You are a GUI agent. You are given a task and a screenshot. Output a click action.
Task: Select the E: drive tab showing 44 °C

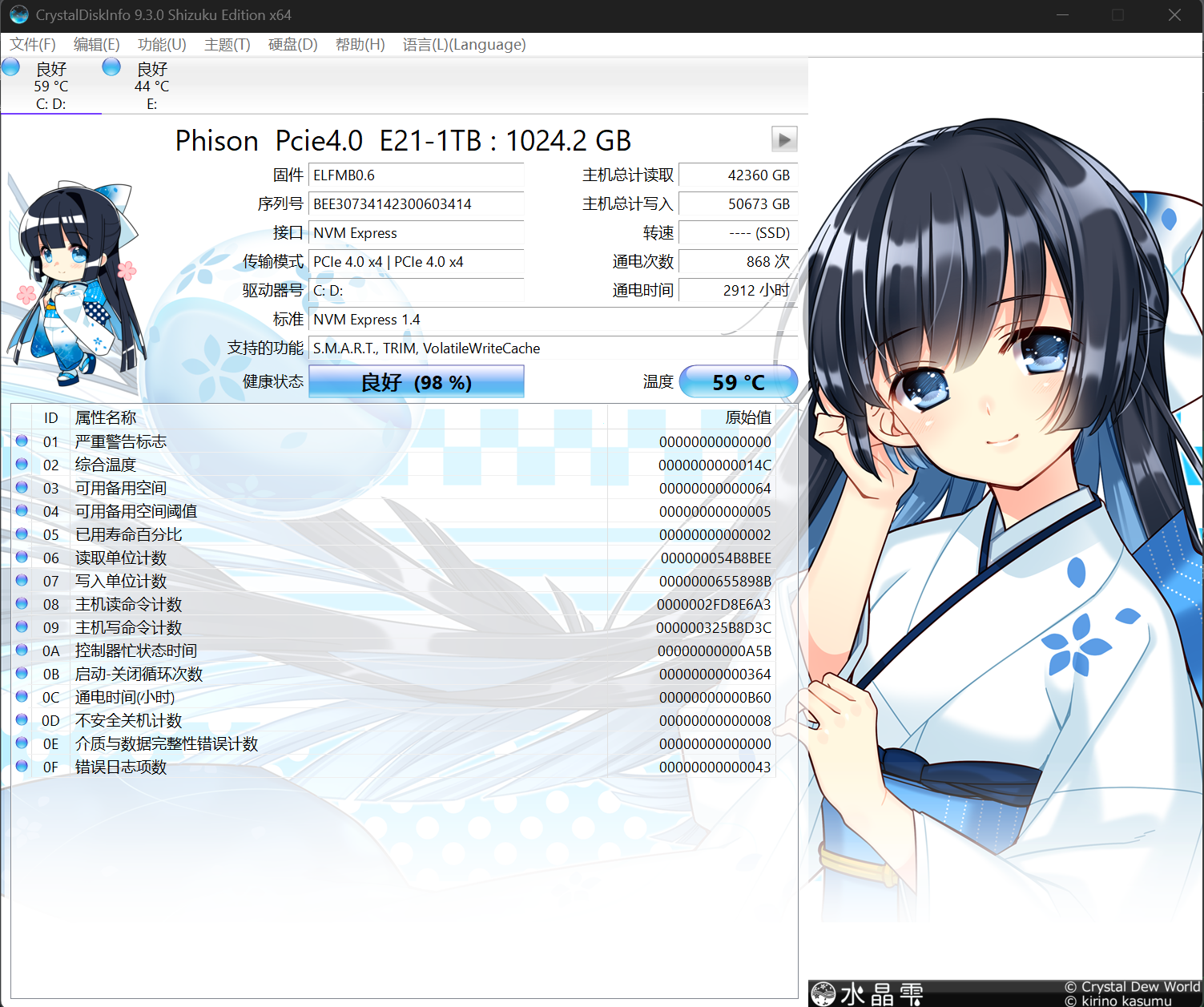(x=151, y=87)
